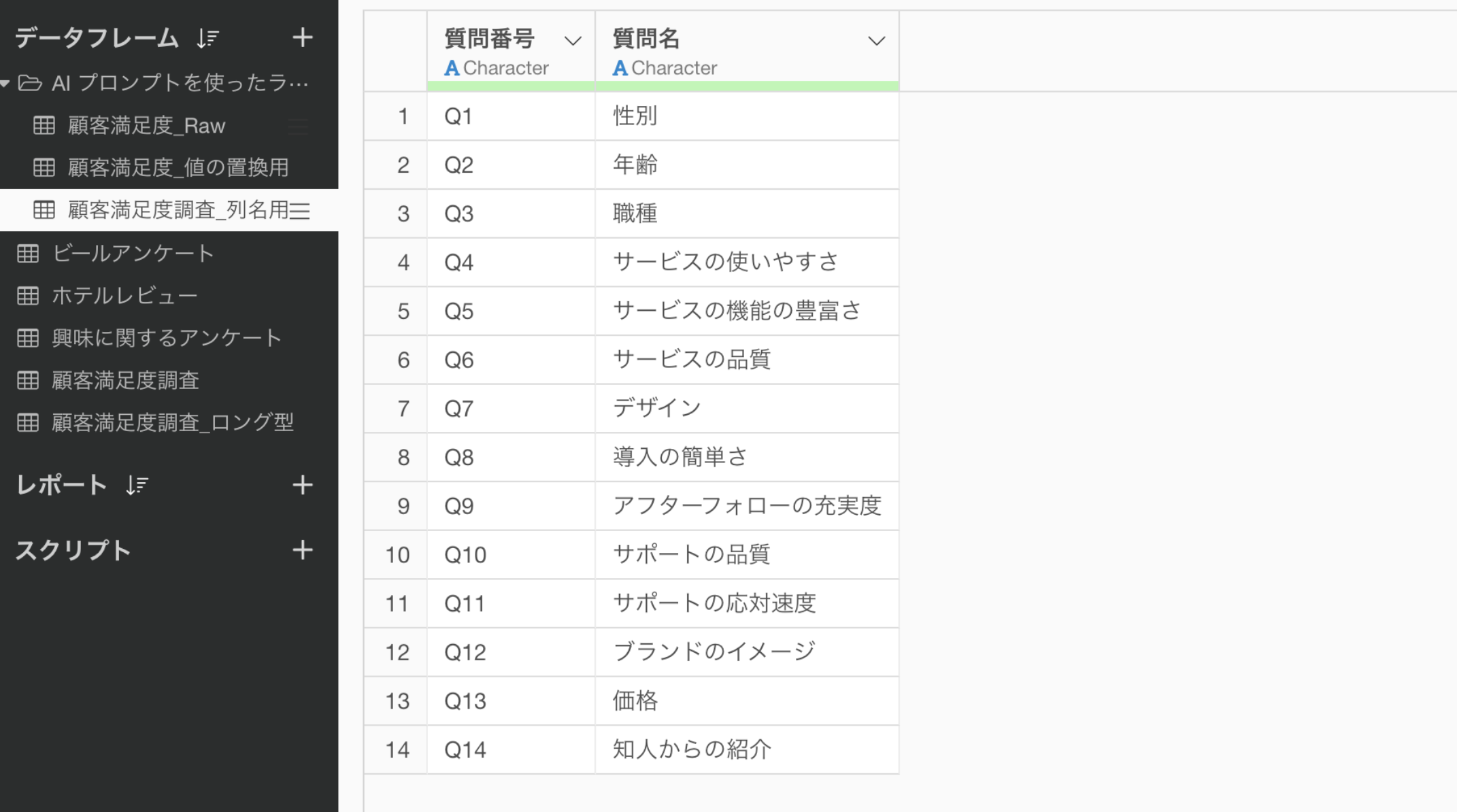Collapse the AI プロンプト folder triangle
This screenshot has width=1457, height=812.
click(5, 84)
